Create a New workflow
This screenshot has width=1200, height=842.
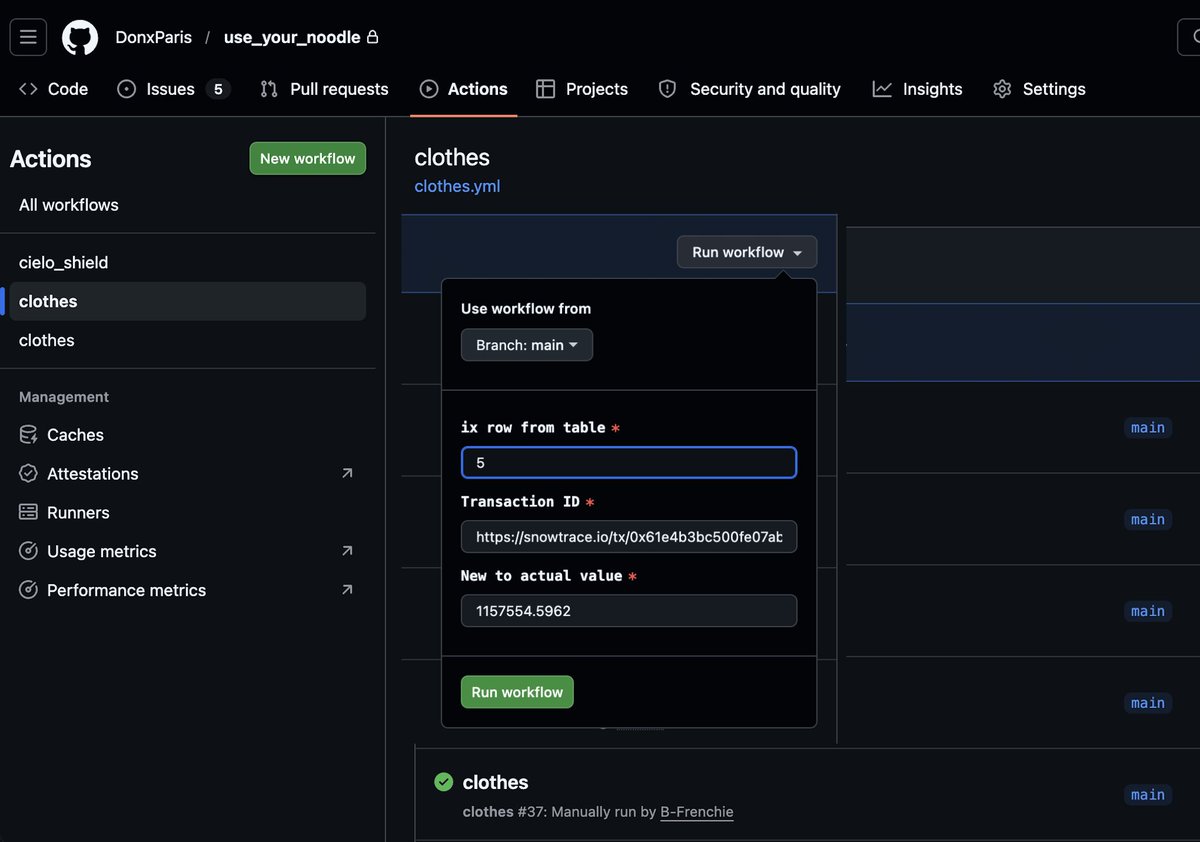(308, 158)
